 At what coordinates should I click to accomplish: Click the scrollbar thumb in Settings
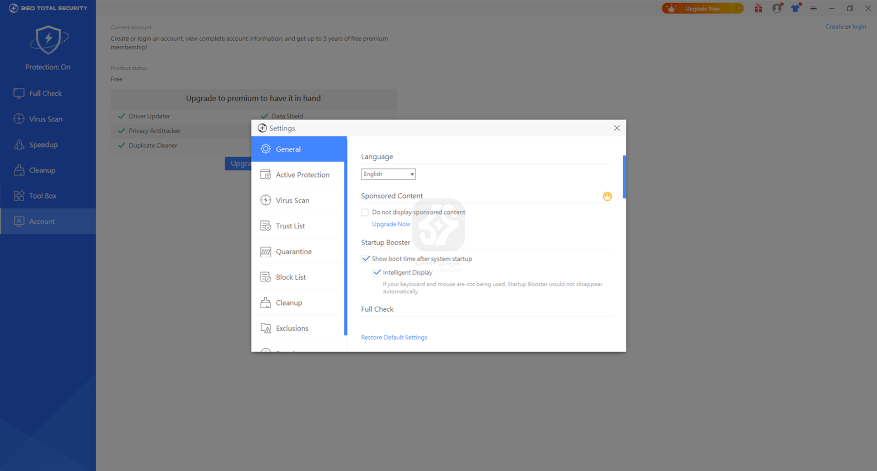point(624,177)
